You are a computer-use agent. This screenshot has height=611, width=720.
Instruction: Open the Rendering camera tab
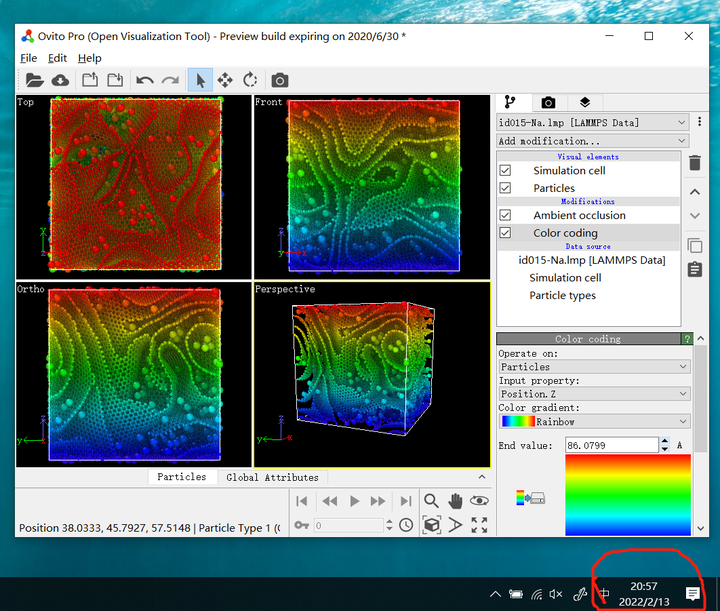click(548, 102)
